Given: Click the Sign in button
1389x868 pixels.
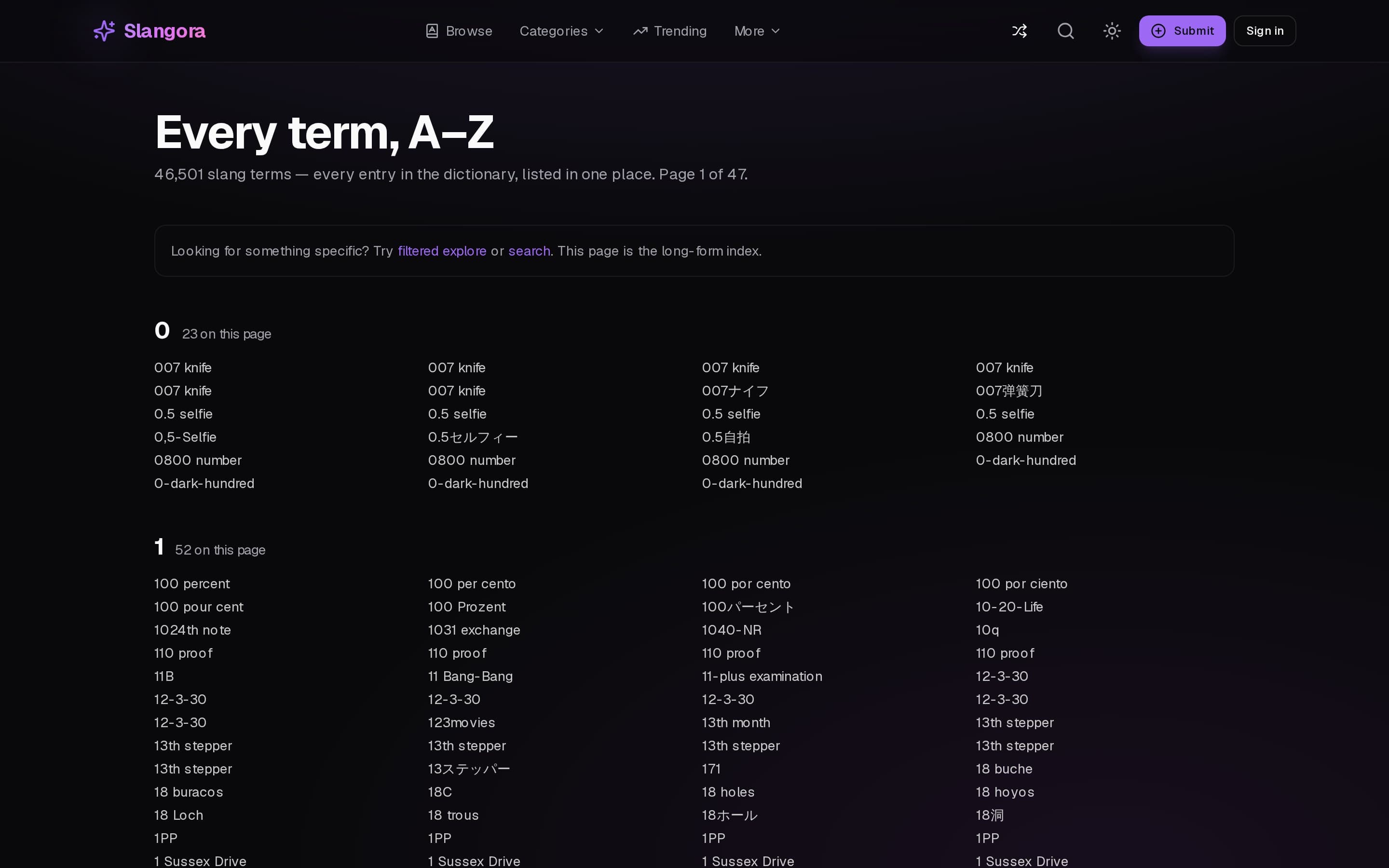Looking at the screenshot, I should point(1265,31).
